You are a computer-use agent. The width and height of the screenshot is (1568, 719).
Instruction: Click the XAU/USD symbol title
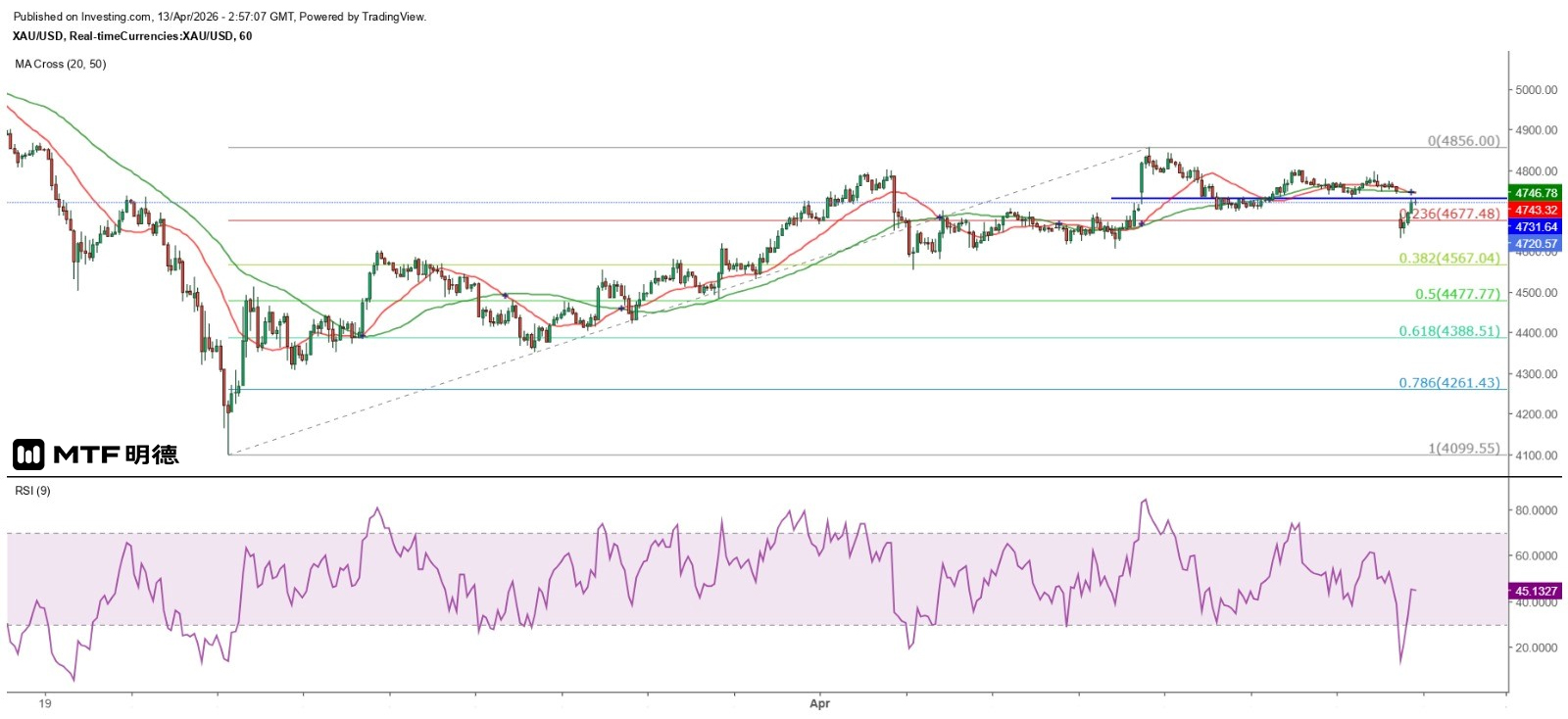(131, 36)
